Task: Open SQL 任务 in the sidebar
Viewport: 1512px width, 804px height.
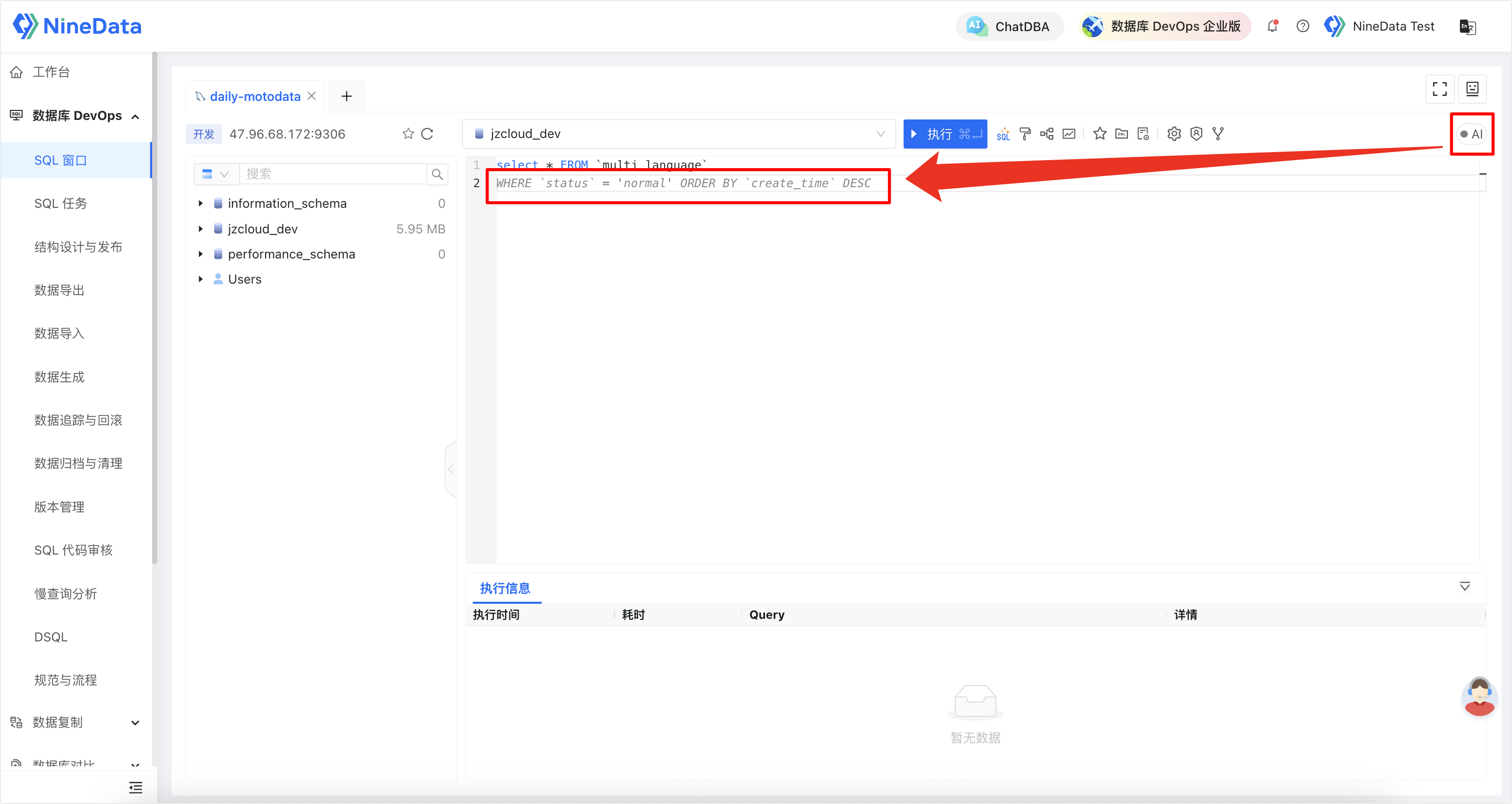Action: 60,204
